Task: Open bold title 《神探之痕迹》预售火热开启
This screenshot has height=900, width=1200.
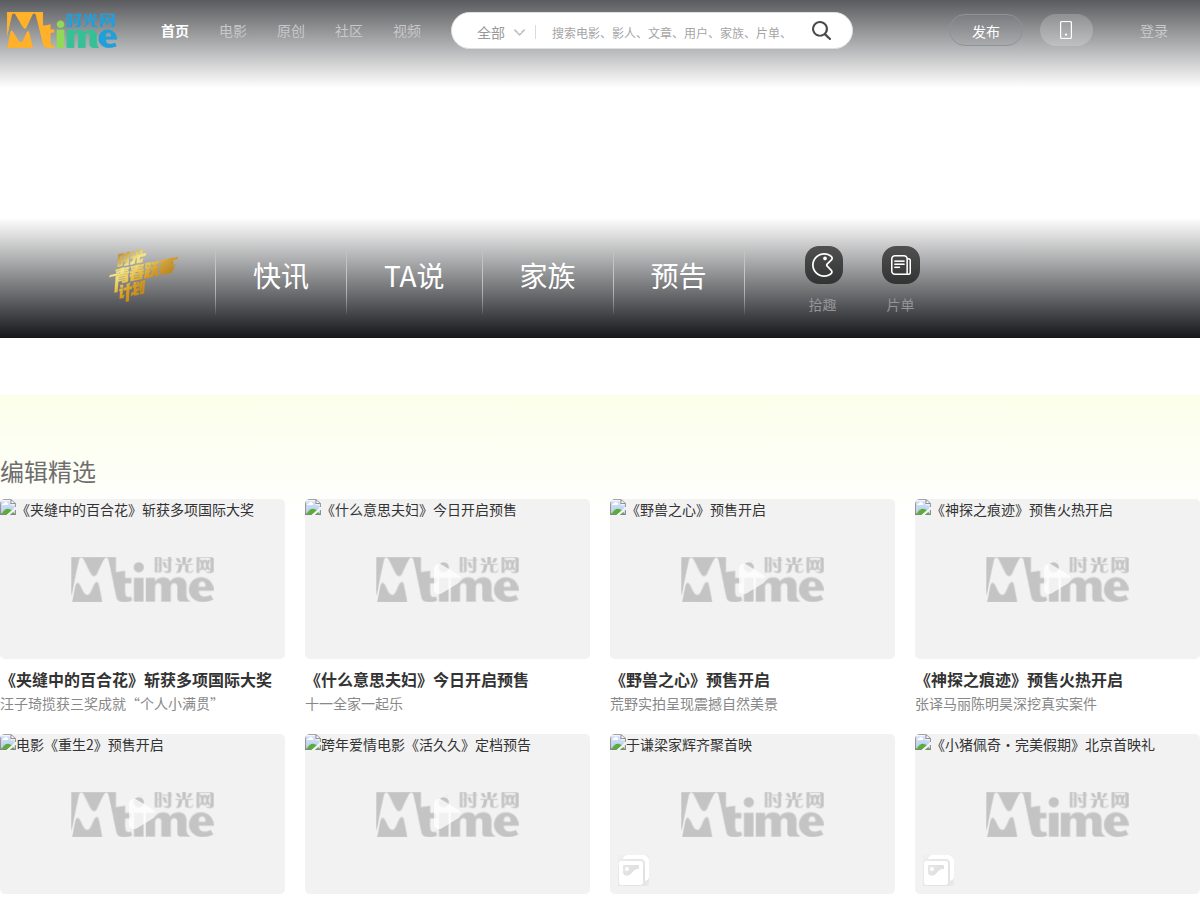Action: tap(1019, 680)
